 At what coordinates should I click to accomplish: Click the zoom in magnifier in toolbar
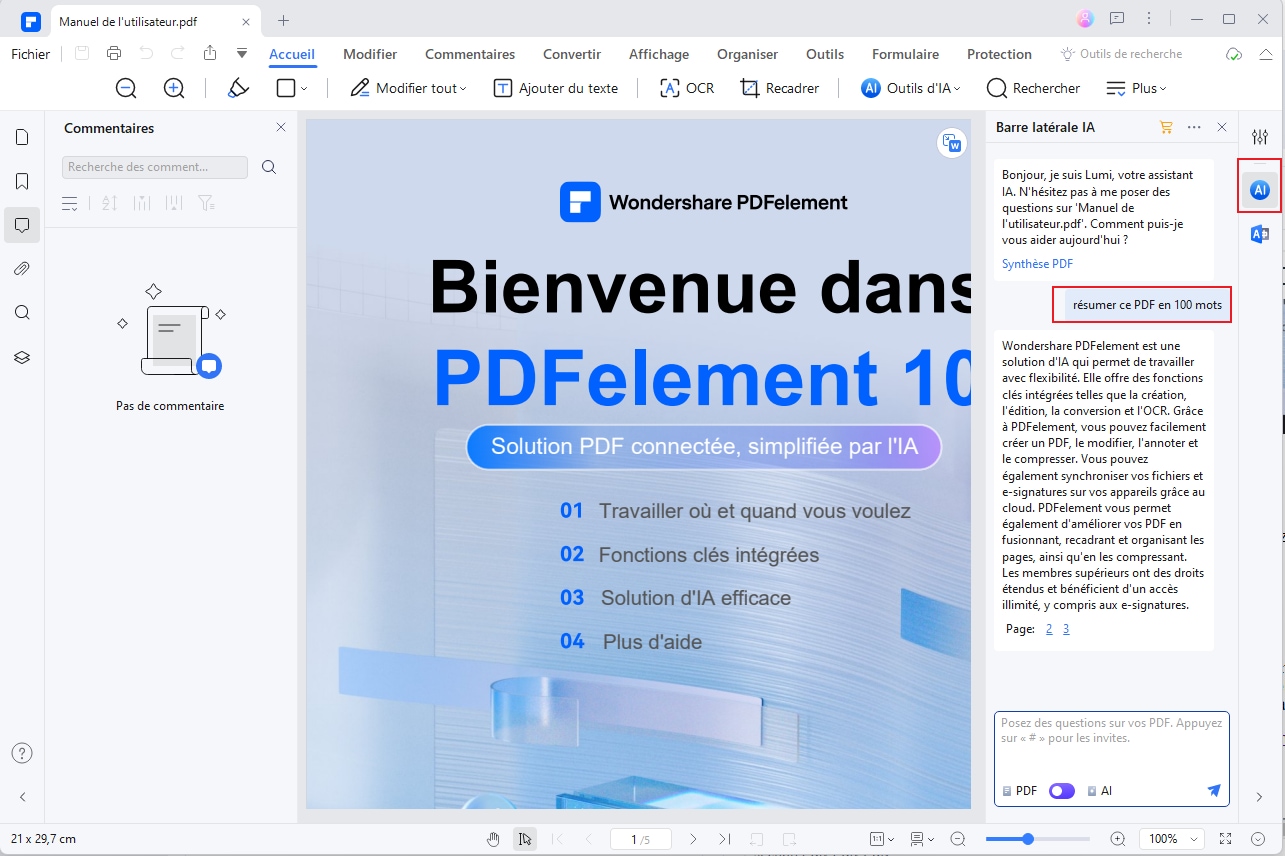174,88
